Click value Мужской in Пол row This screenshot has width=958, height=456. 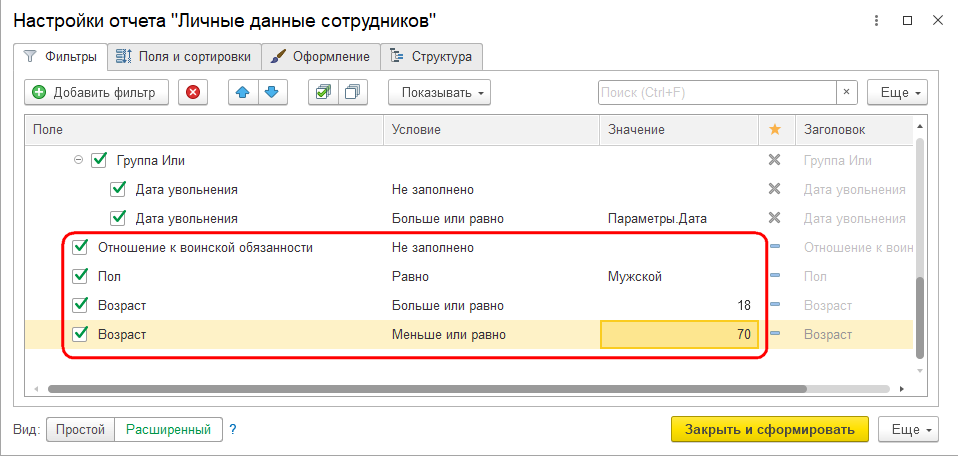tap(635, 276)
